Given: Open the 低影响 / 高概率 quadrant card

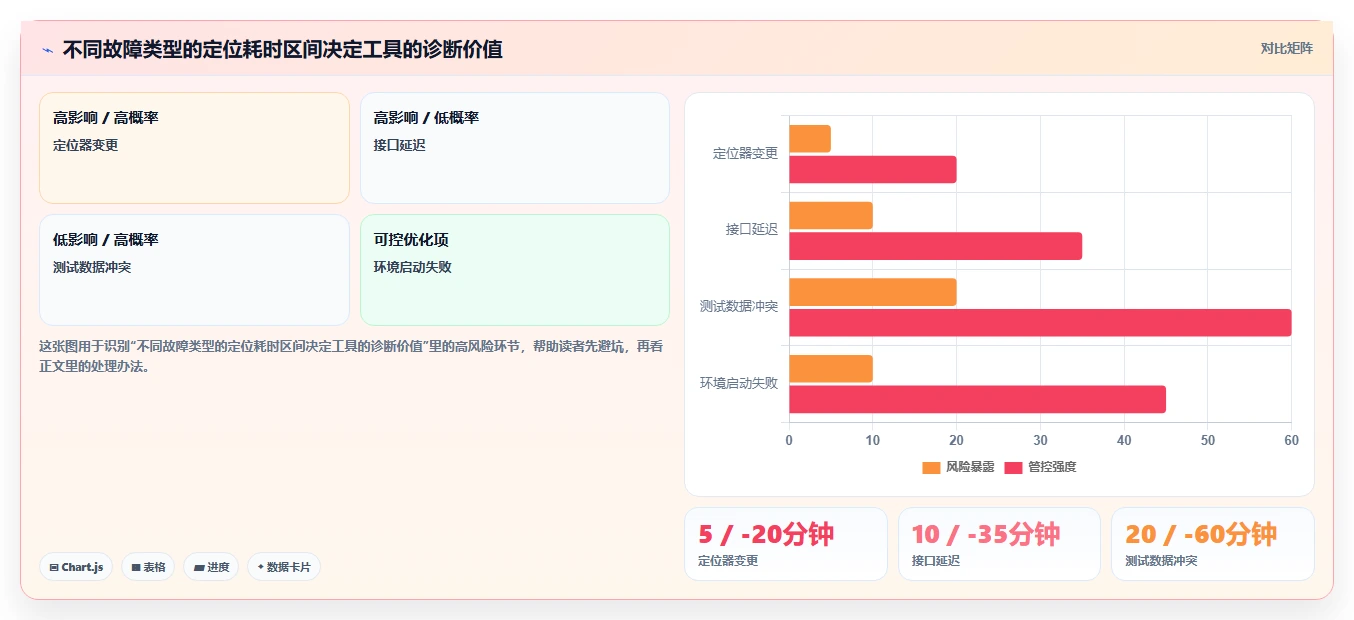Looking at the screenshot, I should tap(194, 270).
